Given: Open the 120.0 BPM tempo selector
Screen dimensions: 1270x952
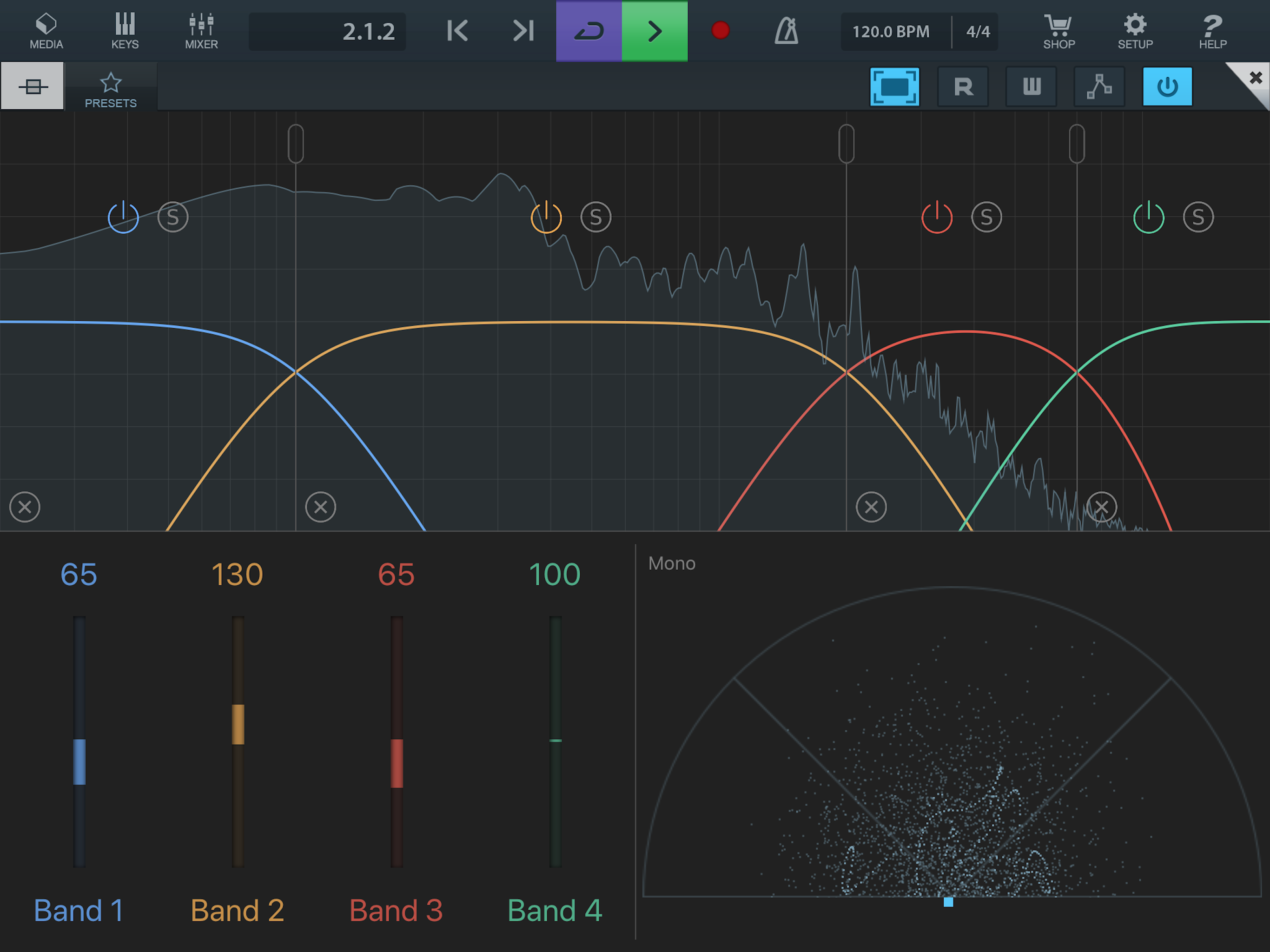Looking at the screenshot, I should [891, 32].
